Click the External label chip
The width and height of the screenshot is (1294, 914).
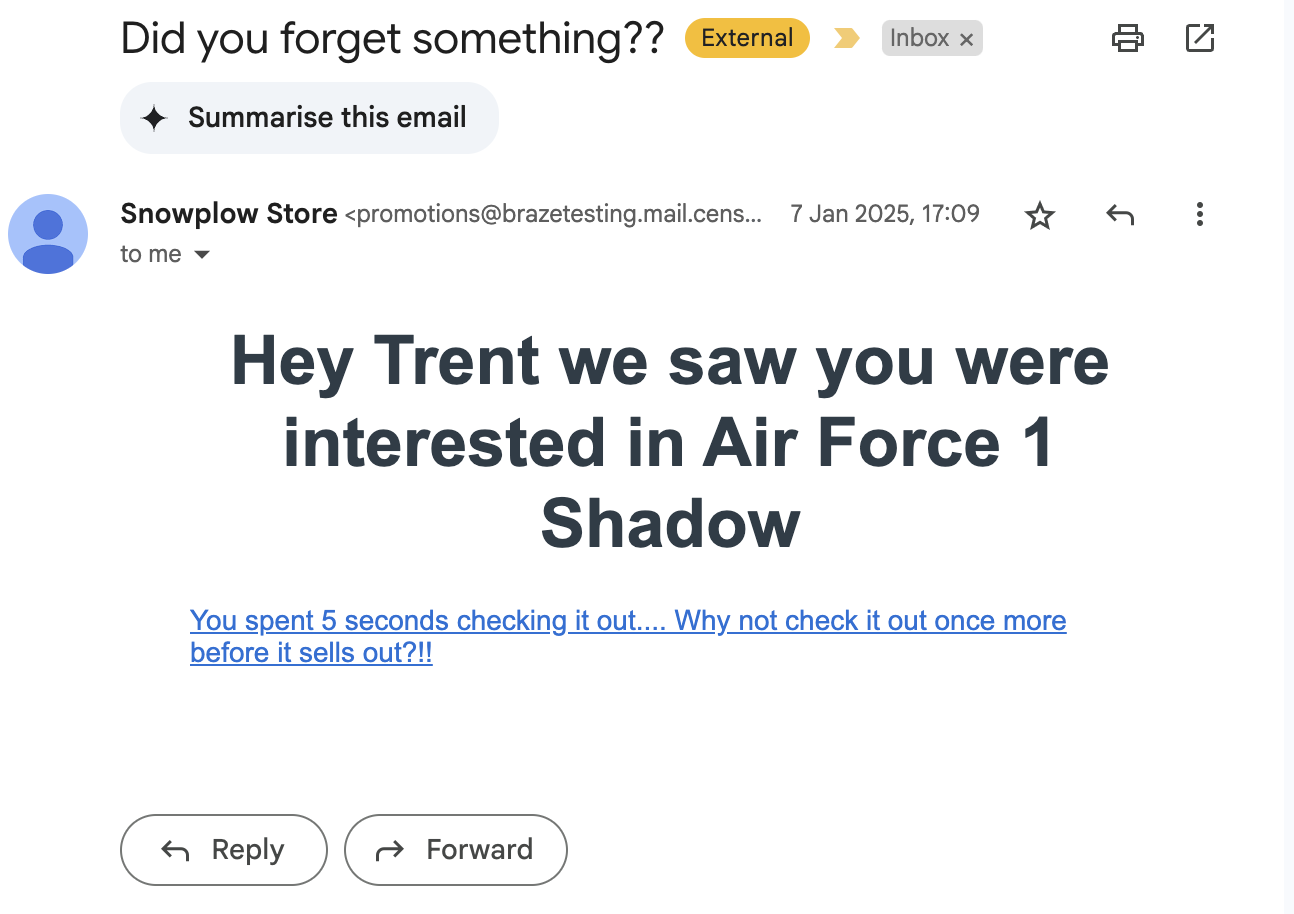click(746, 37)
